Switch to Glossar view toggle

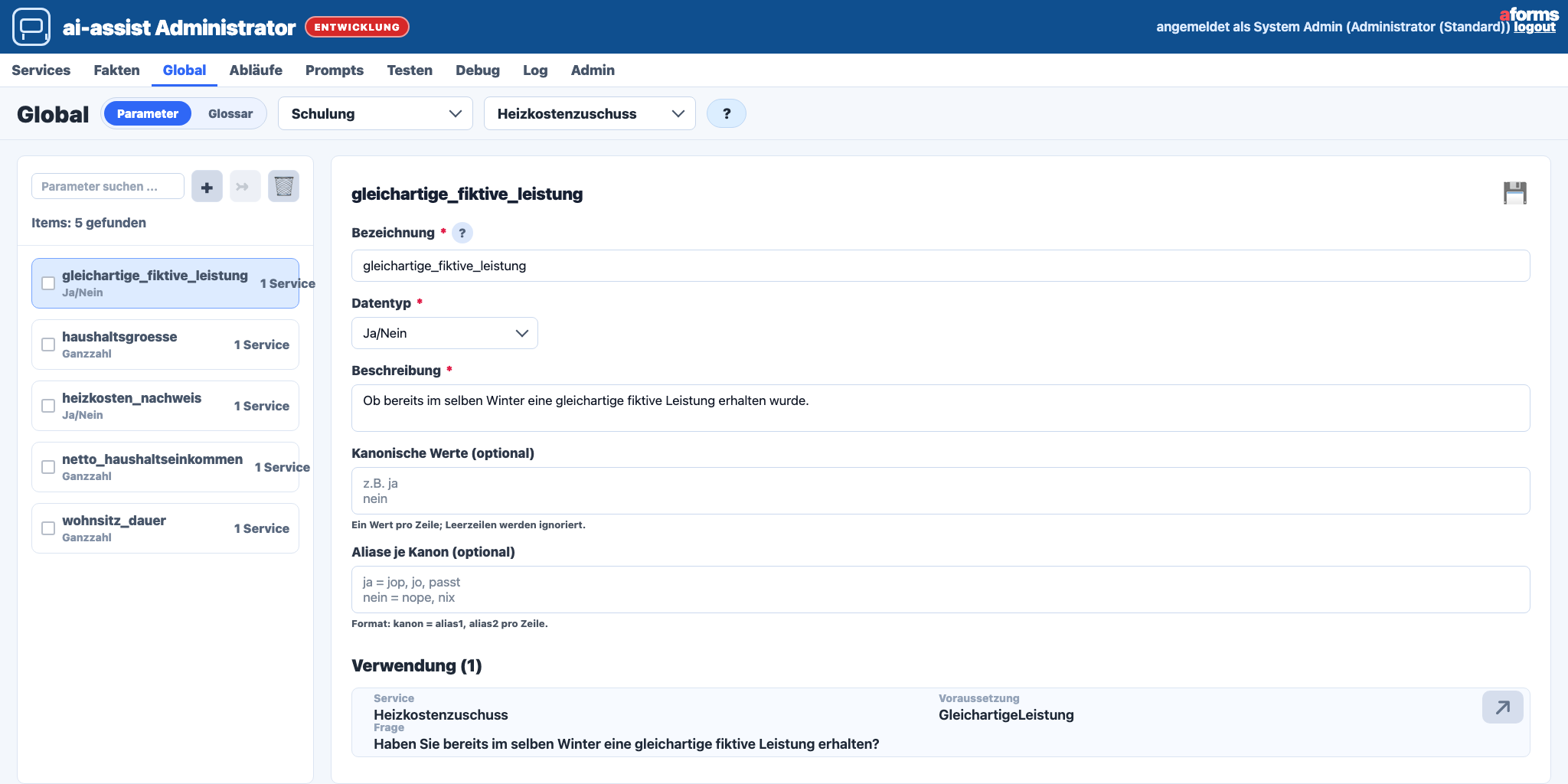pyautogui.click(x=230, y=113)
